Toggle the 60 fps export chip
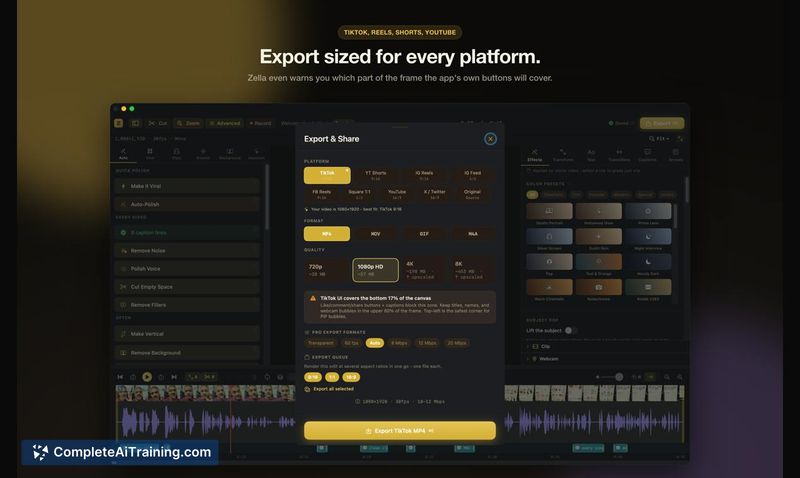Screen dimensions: 800x478 [352, 343]
